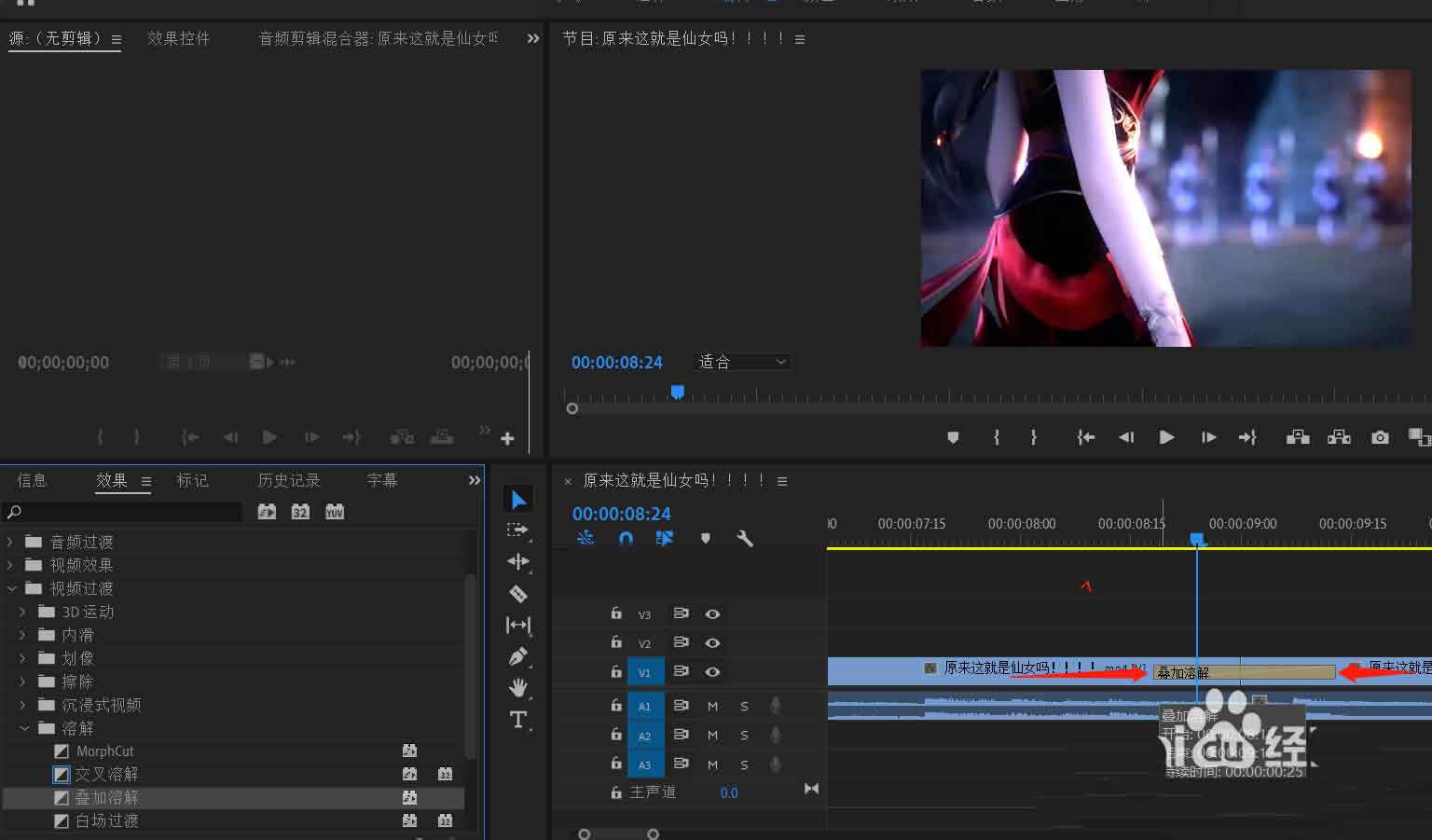Hide the V1 track output eye
Image resolution: width=1432 pixels, height=840 pixels.
tap(712, 672)
